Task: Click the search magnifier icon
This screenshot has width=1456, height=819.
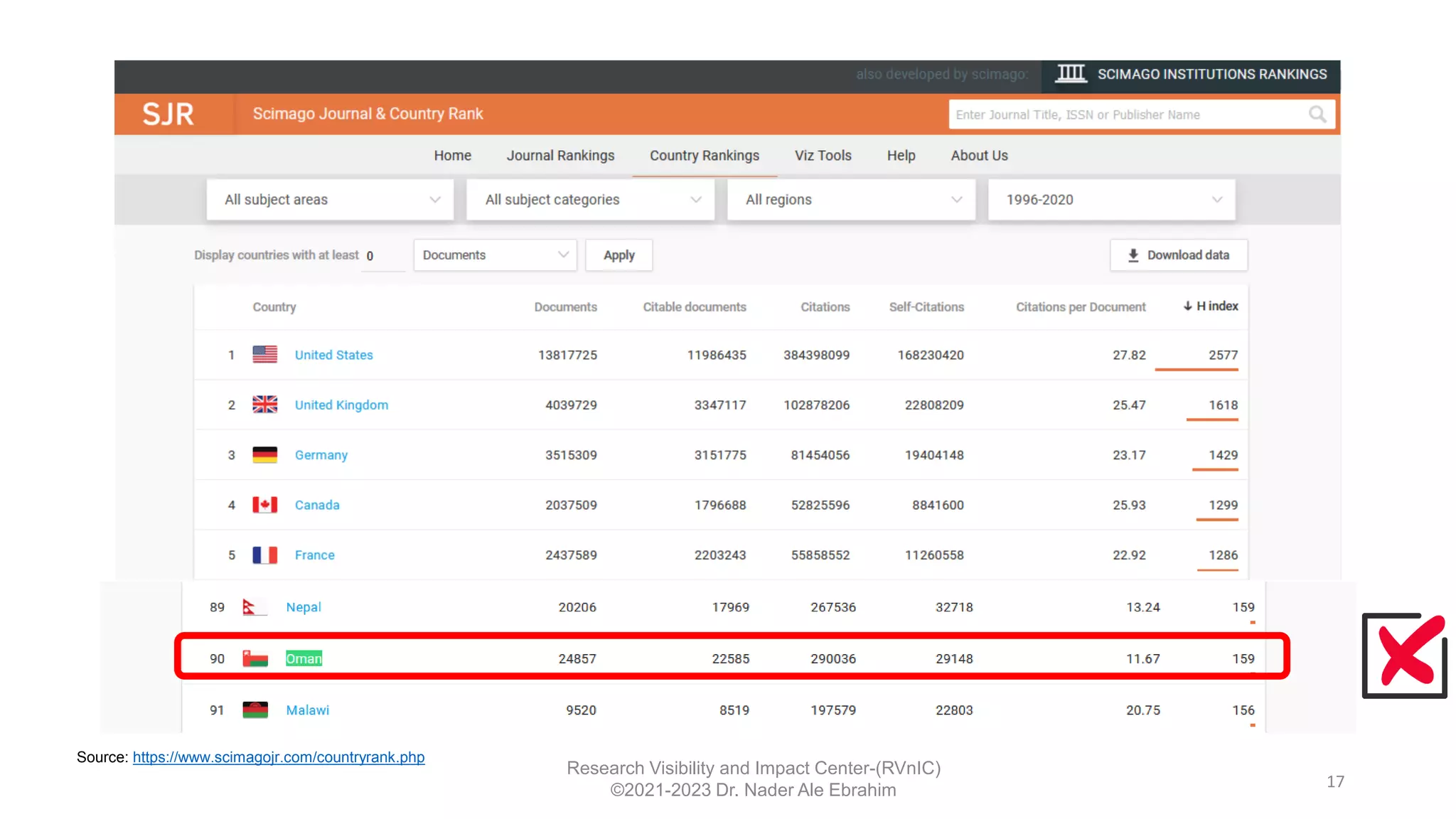Action: [1317, 114]
